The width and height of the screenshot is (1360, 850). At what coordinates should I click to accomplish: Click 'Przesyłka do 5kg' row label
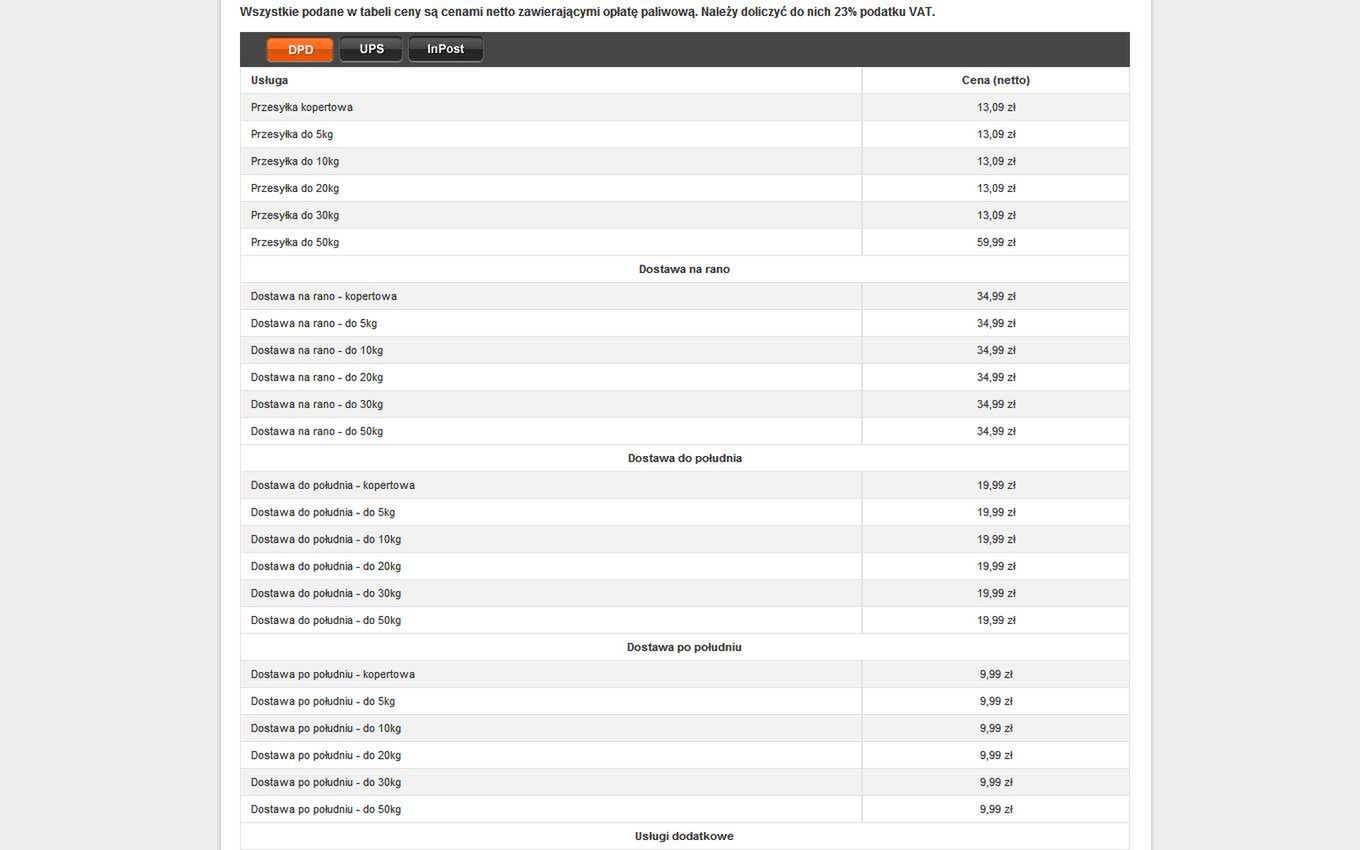coord(292,134)
